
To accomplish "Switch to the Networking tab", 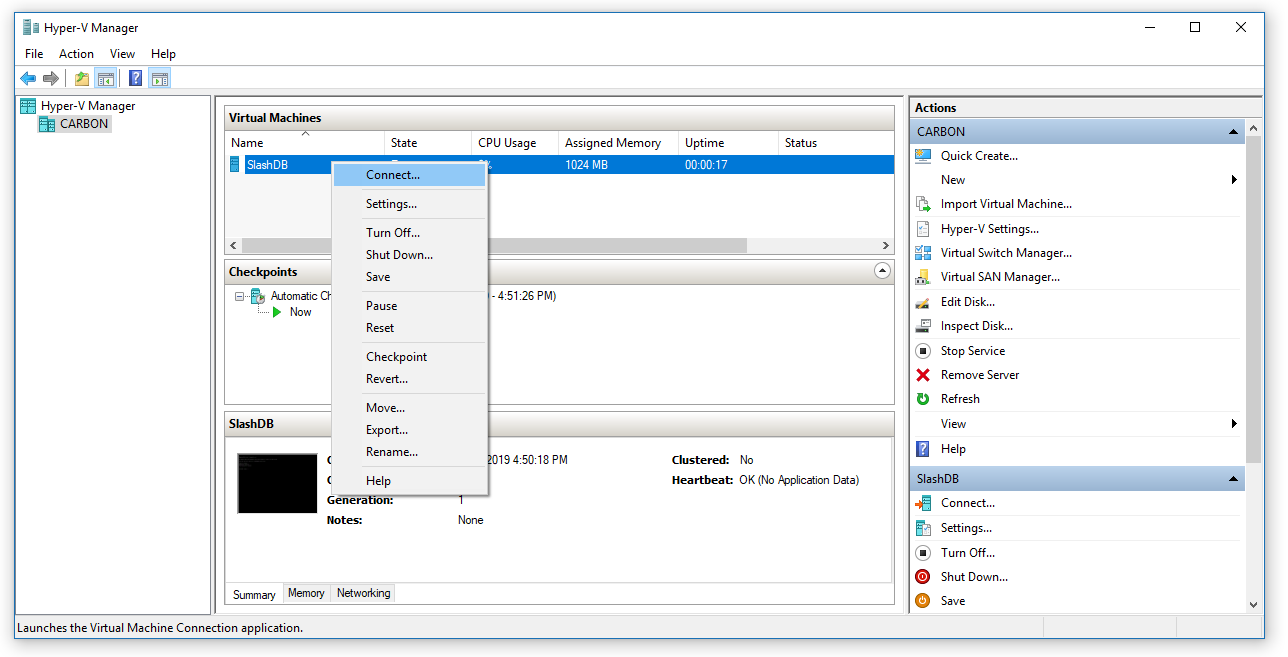I will point(363,593).
